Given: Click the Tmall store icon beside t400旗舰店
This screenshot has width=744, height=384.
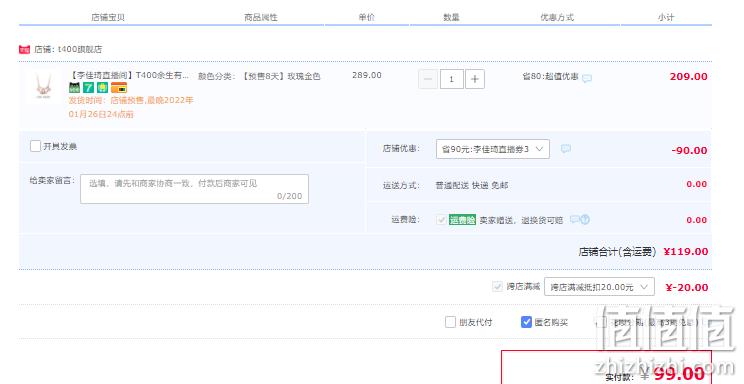Looking at the screenshot, I should tap(24, 49).
